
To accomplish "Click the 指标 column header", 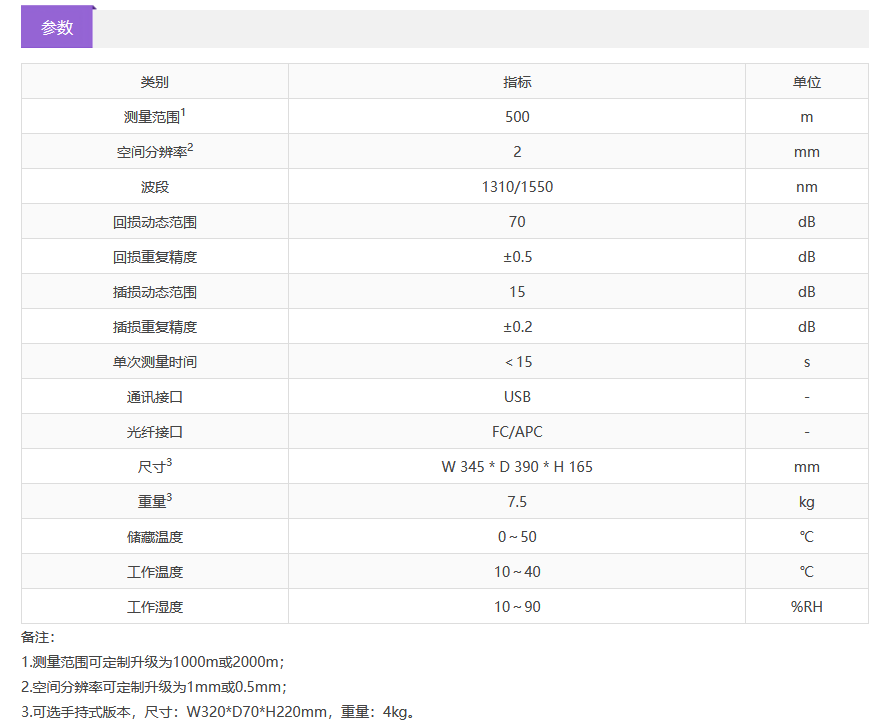I will click(x=517, y=82).
